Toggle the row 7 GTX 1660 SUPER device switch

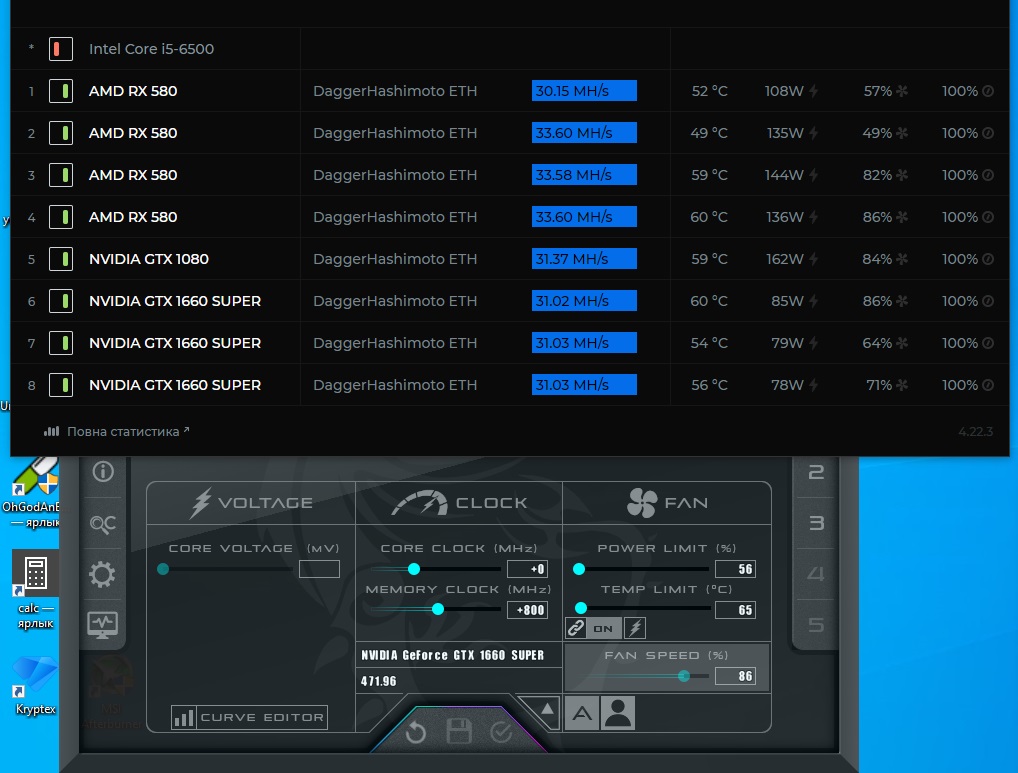pyautogui.click(x=61, y=343)
